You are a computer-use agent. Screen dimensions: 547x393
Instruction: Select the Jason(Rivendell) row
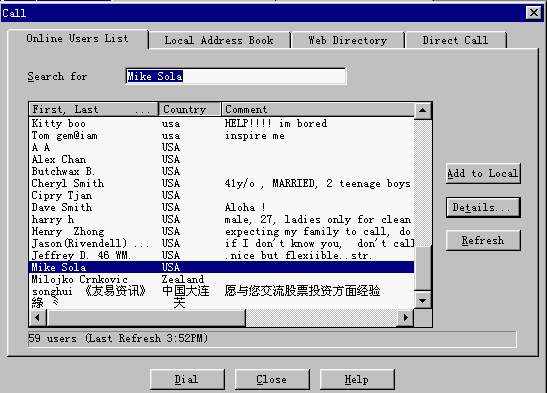point(222,243)
